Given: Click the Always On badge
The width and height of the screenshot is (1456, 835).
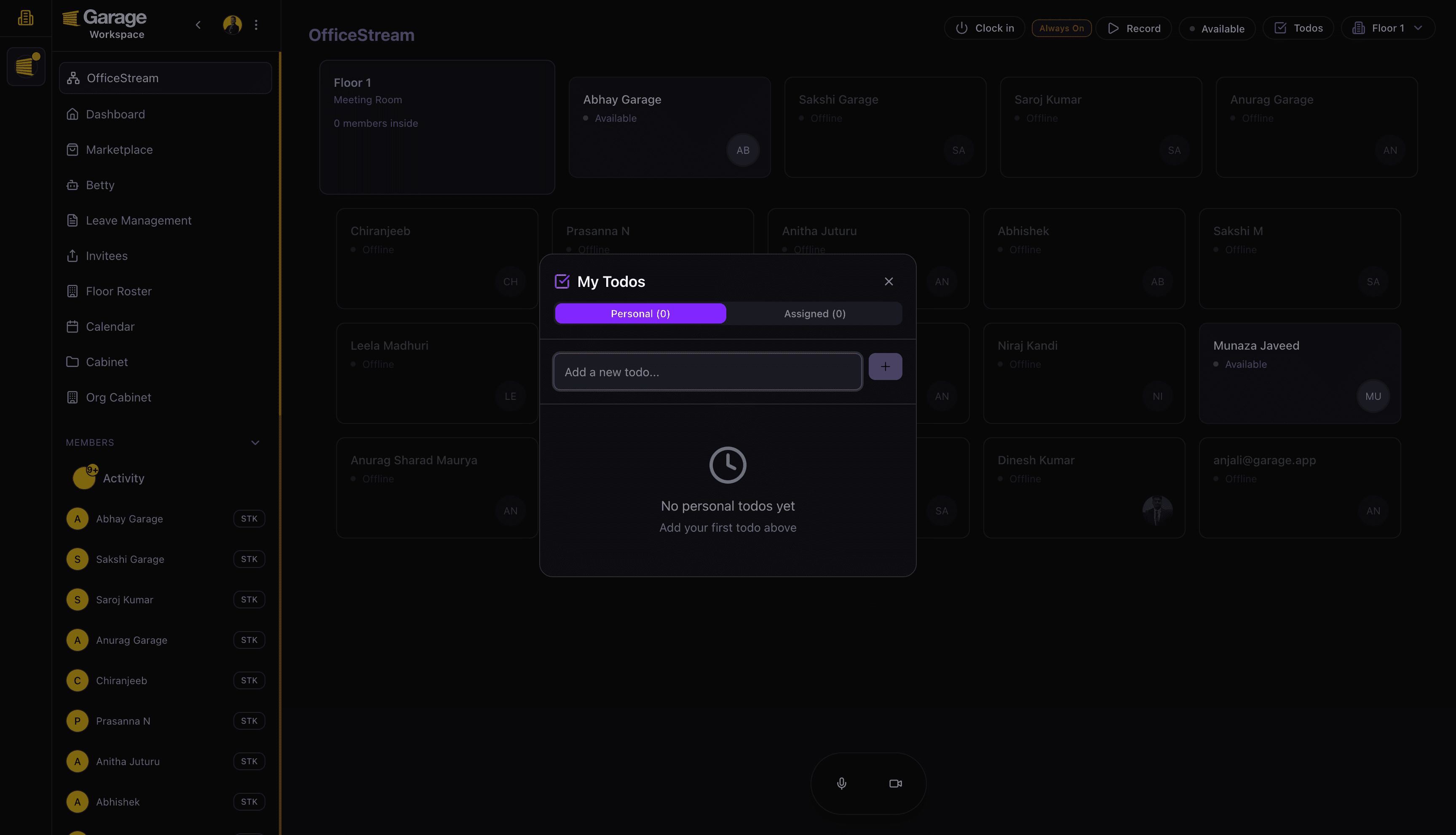Looking at the screenshot, I should pos(1061,28).
